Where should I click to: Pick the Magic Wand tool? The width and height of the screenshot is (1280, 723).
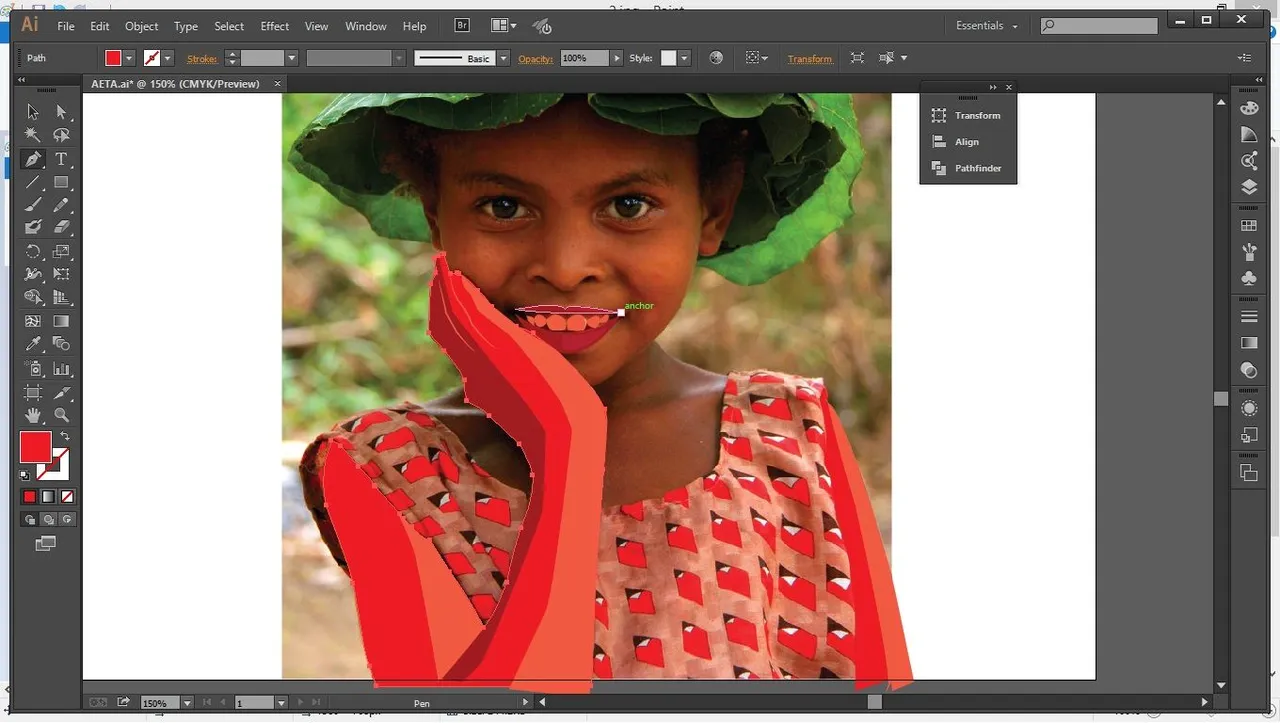(33, 135)
